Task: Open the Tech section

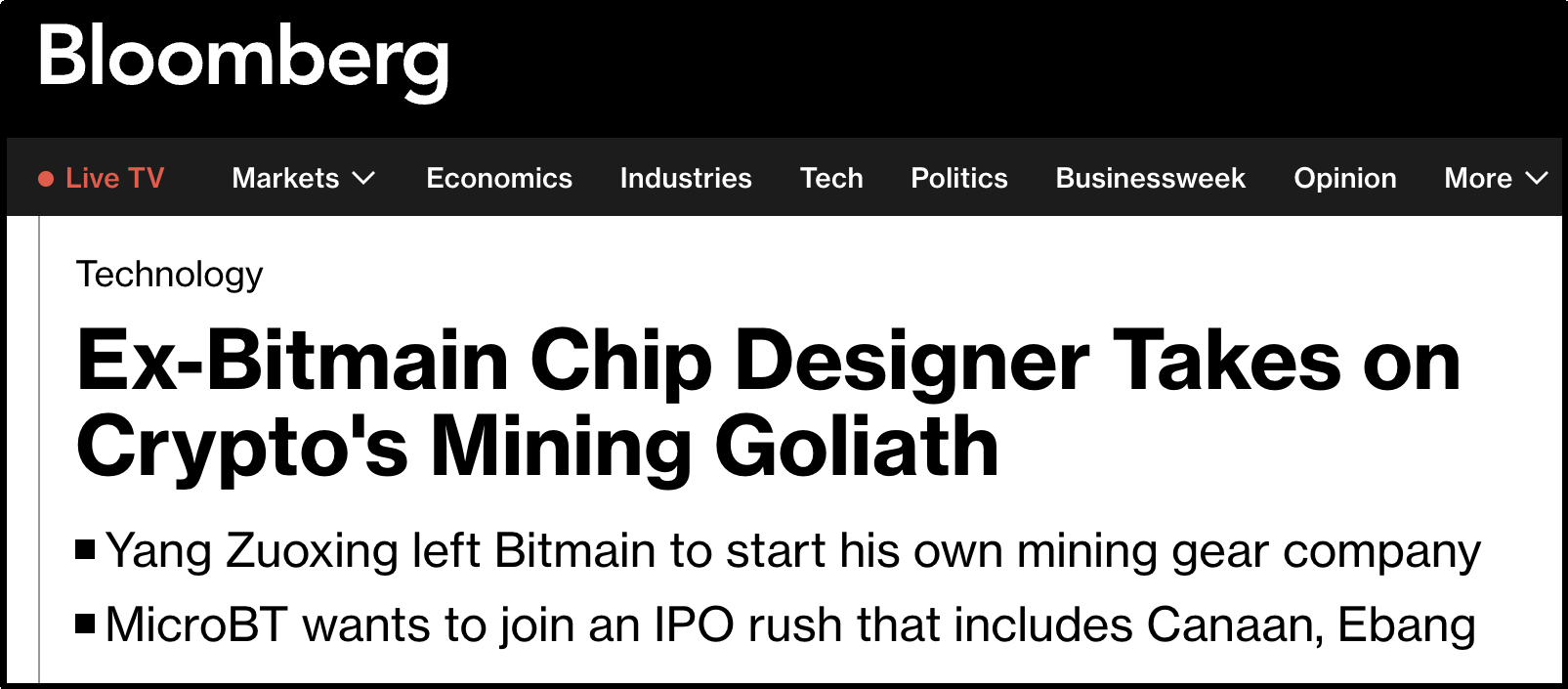Action: pos(831,178)
